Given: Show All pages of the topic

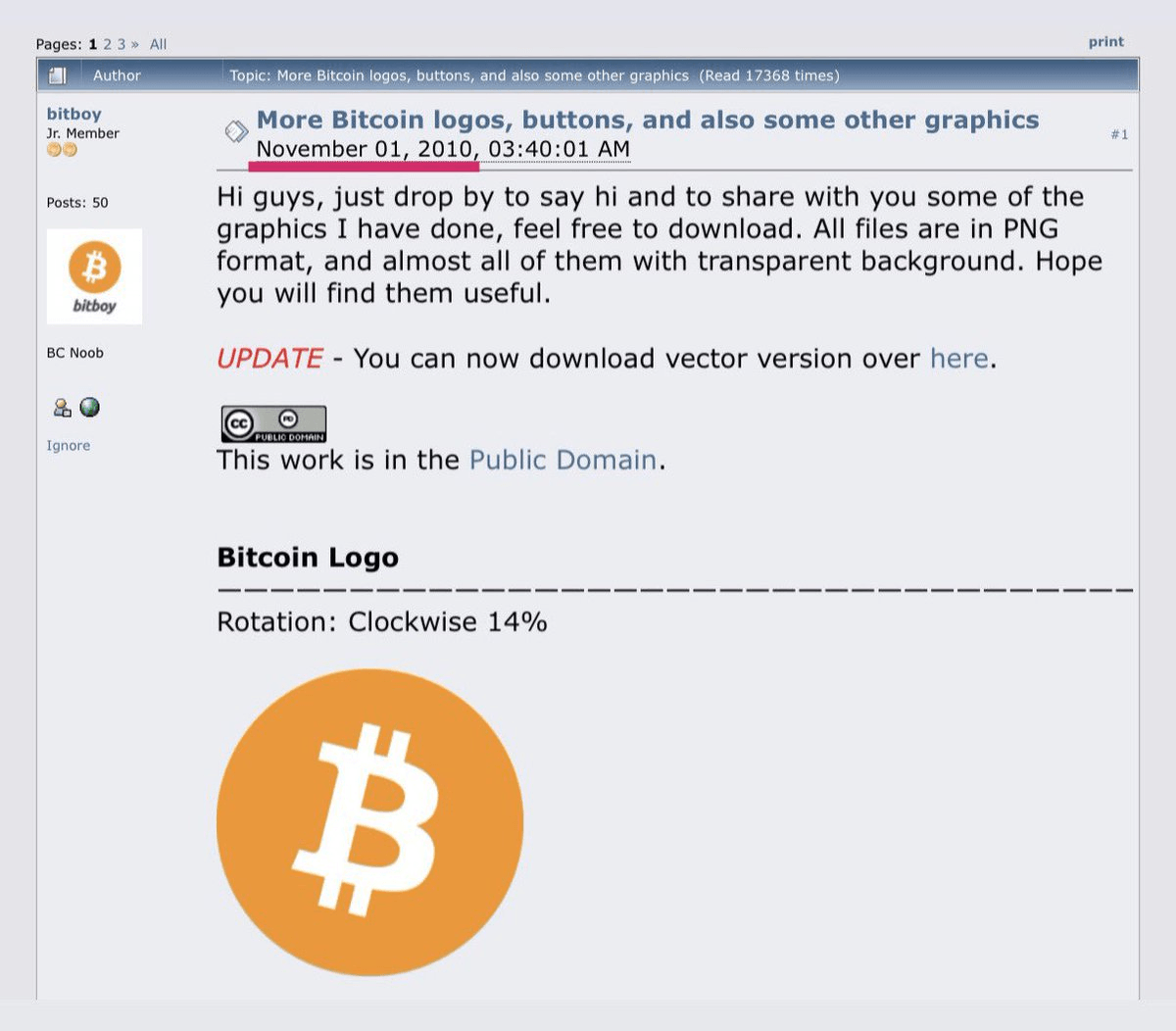Looking at the screenshot, I should (x=158, y=44).
